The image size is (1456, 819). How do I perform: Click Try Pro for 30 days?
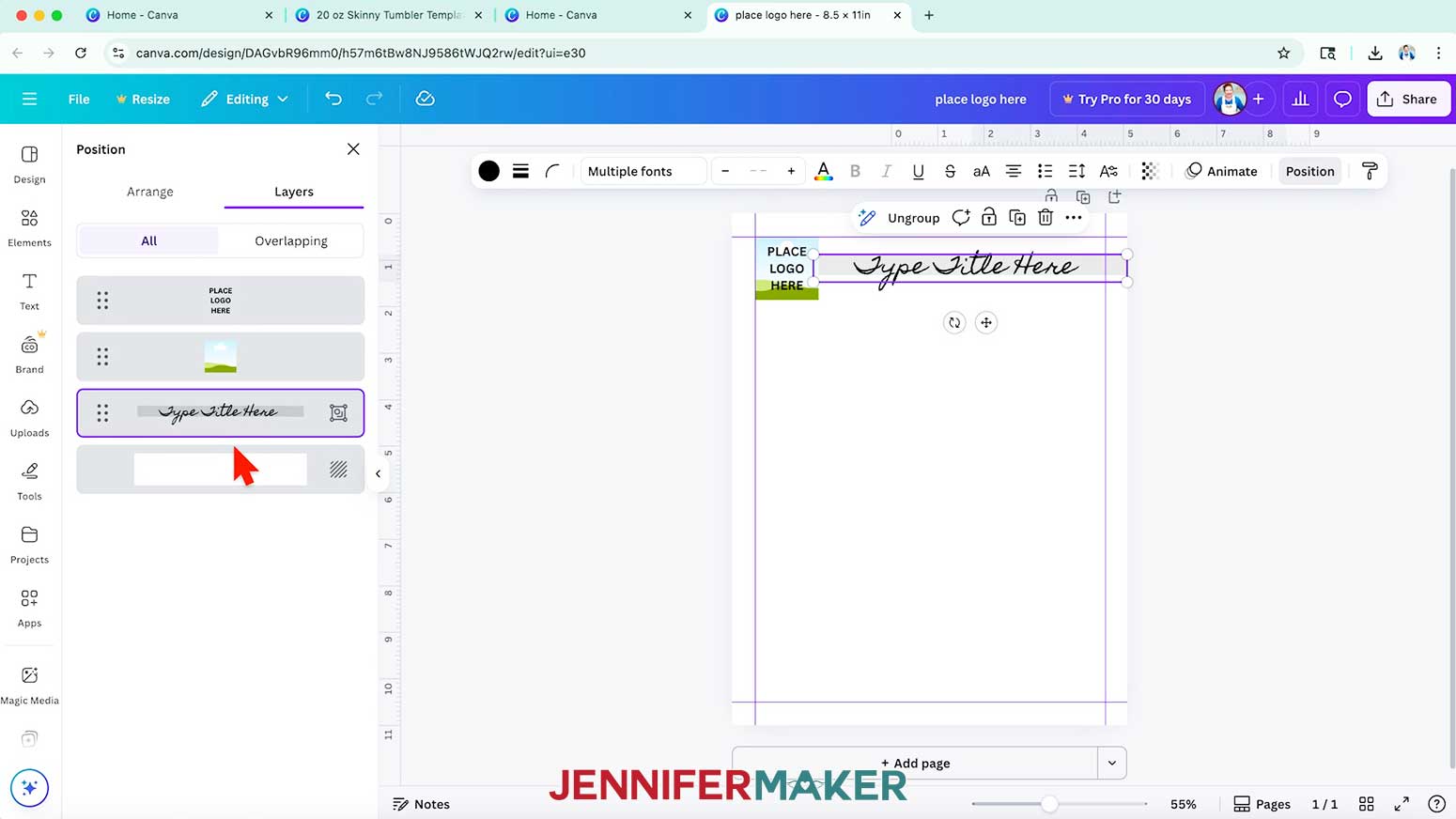coord(1126,99)
